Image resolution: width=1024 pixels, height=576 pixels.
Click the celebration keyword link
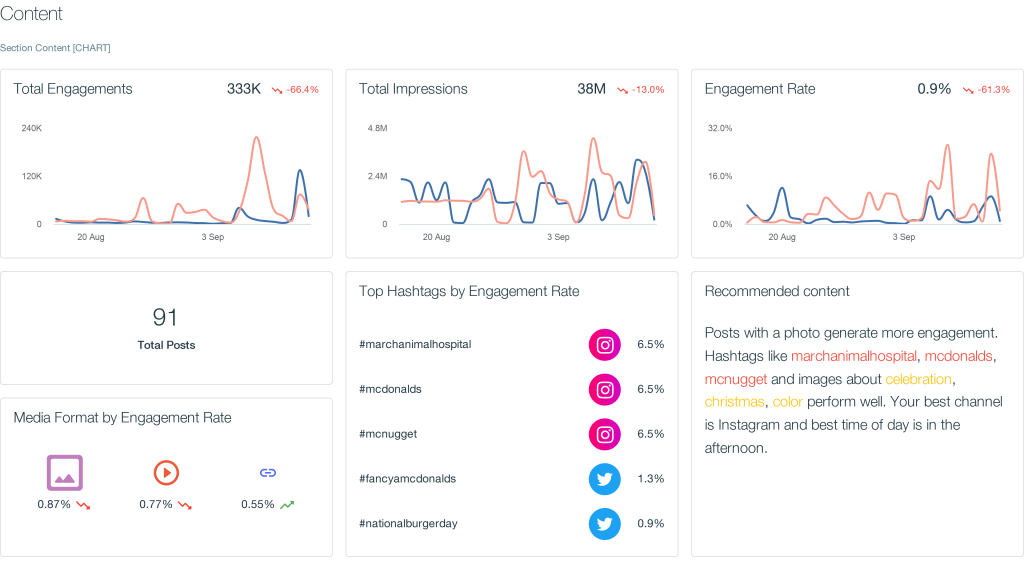coord(919,378)
